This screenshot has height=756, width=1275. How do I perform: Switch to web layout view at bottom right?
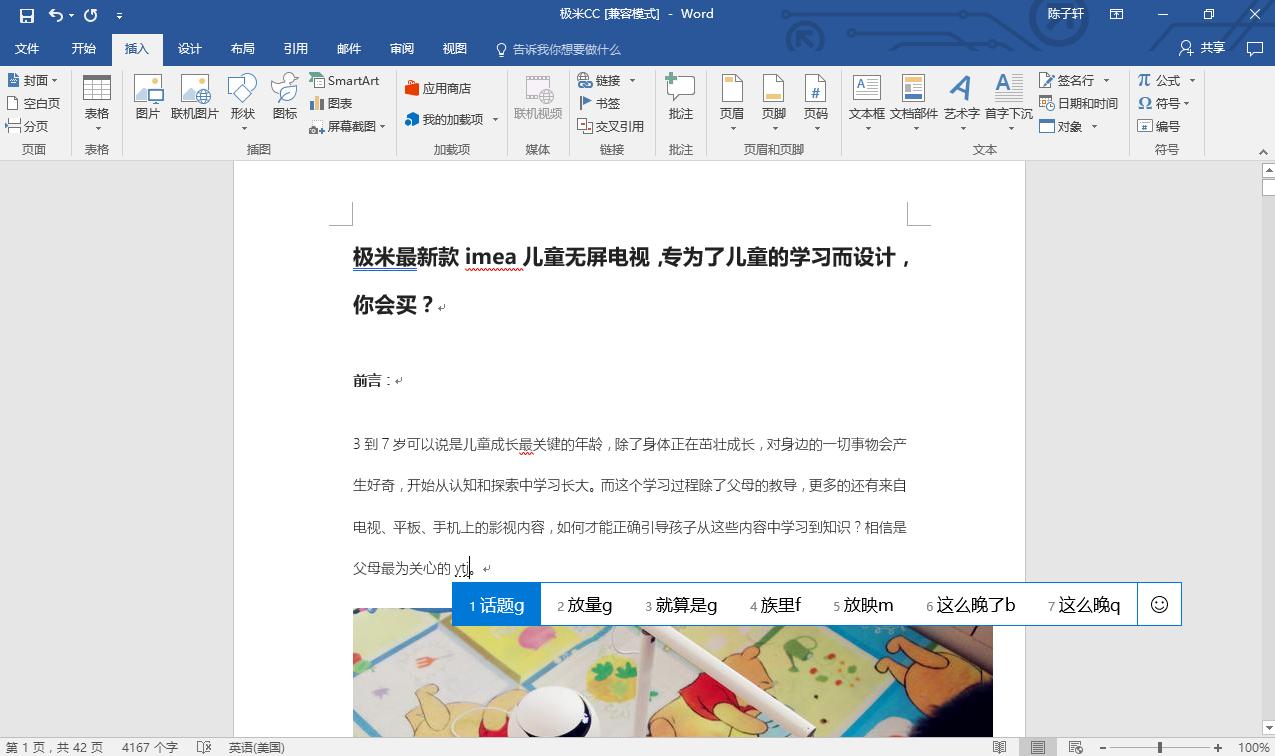click(x=1075, y=746)
